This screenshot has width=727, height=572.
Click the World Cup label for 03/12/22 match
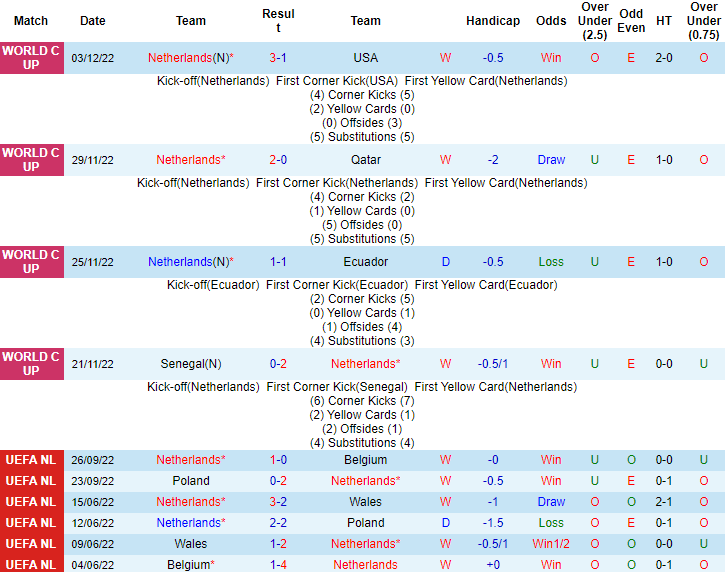click(x=31, y=58)
